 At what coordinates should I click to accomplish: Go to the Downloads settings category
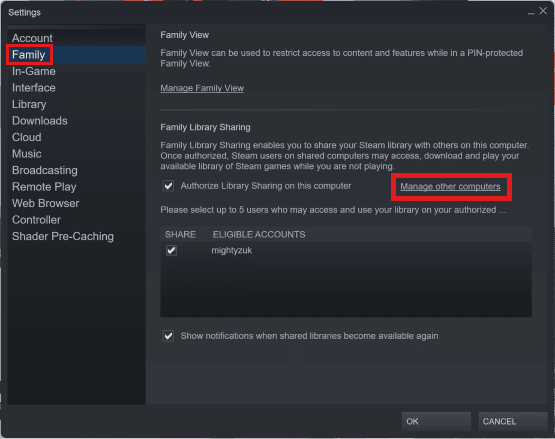pyautogui.click(x=40, y=121)
